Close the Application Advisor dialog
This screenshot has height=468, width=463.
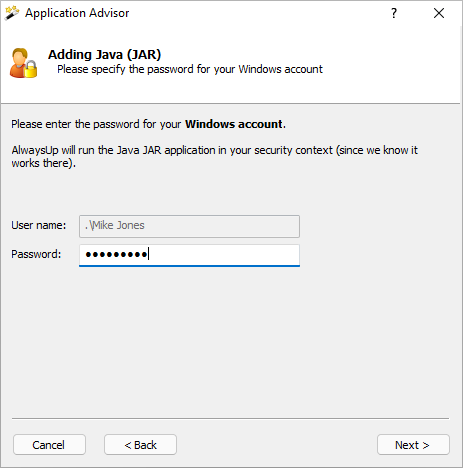tap(439, 13)
